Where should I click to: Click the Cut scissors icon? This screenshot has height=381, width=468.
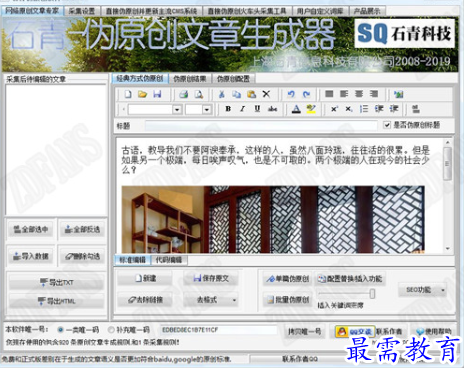[x=221, y=94]
